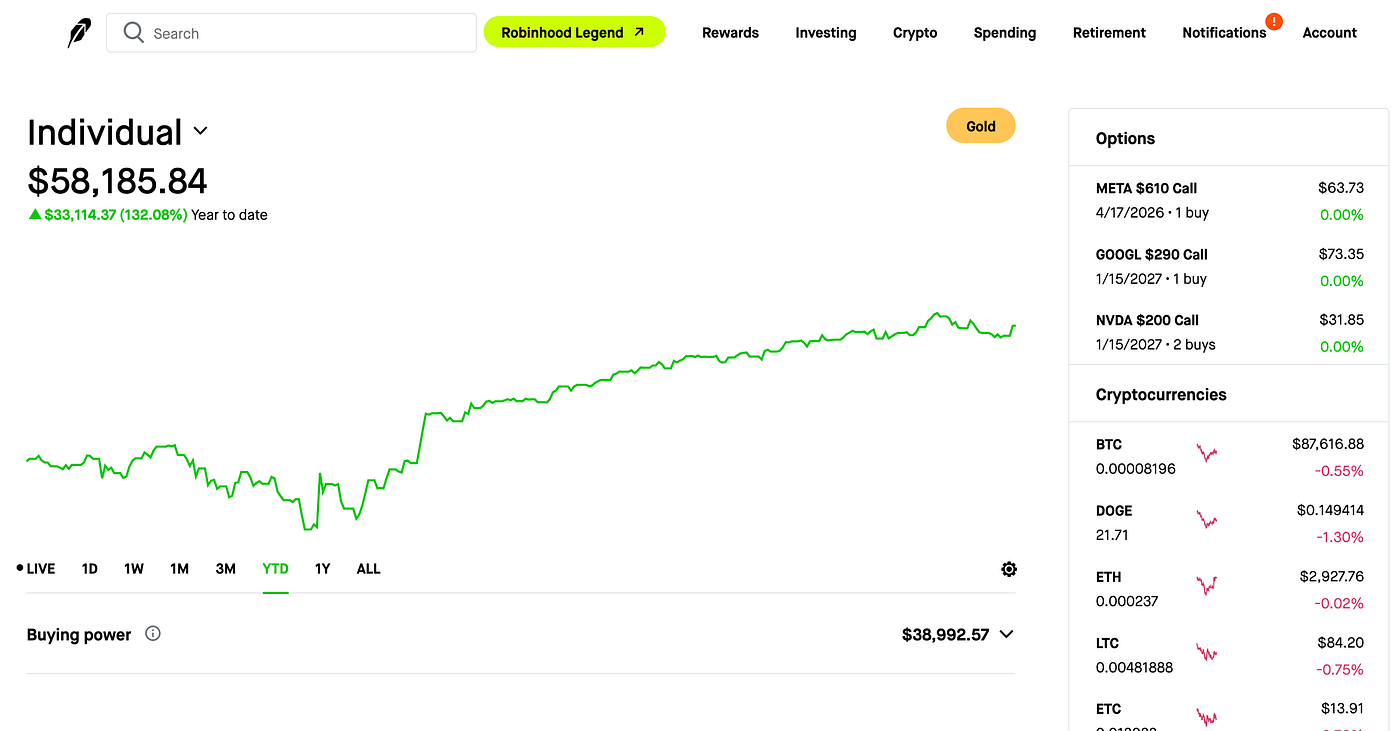Viewport: 1400px width, 731px height.
Task: Click the green up-triangle gain indicator
Action: coord(35,214)
